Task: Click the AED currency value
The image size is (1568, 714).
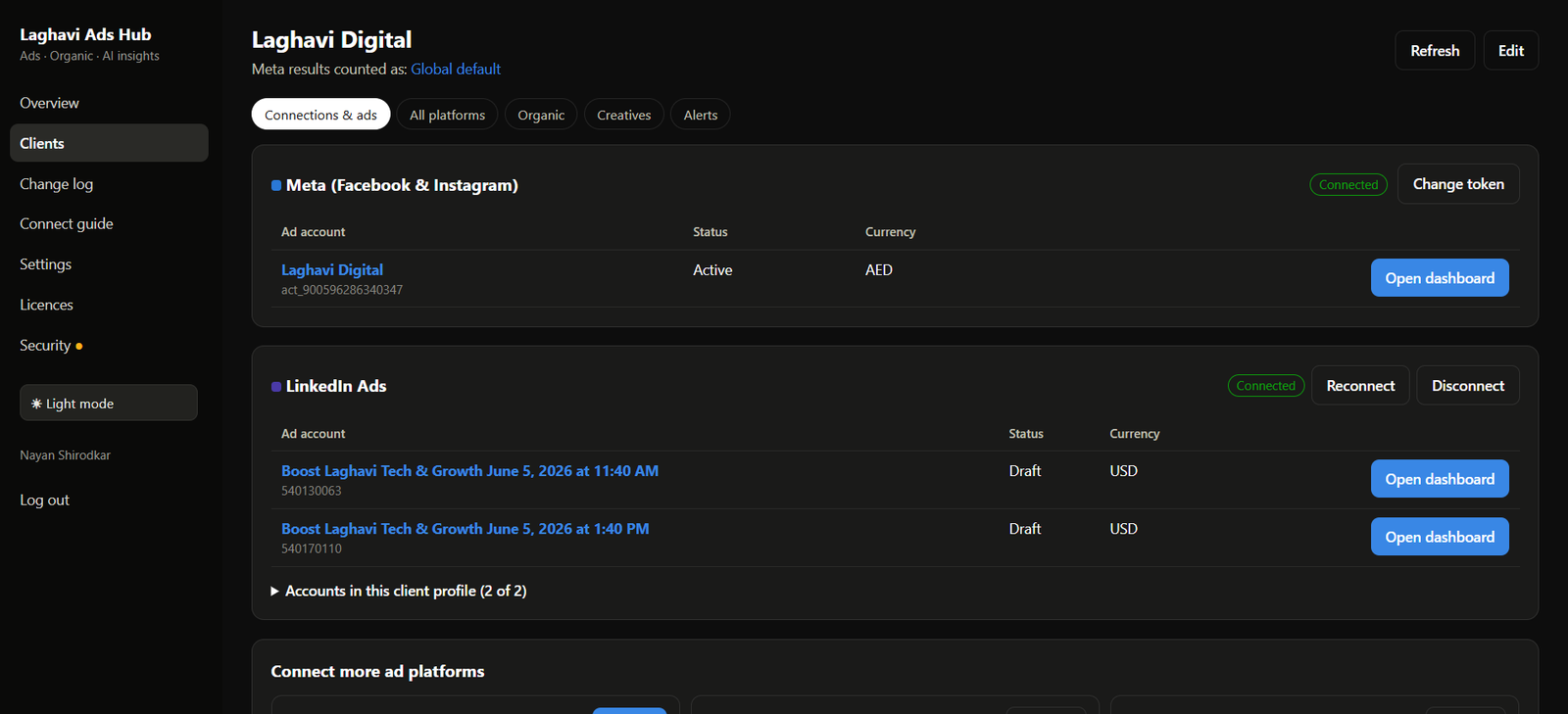Action: [879, 270]
